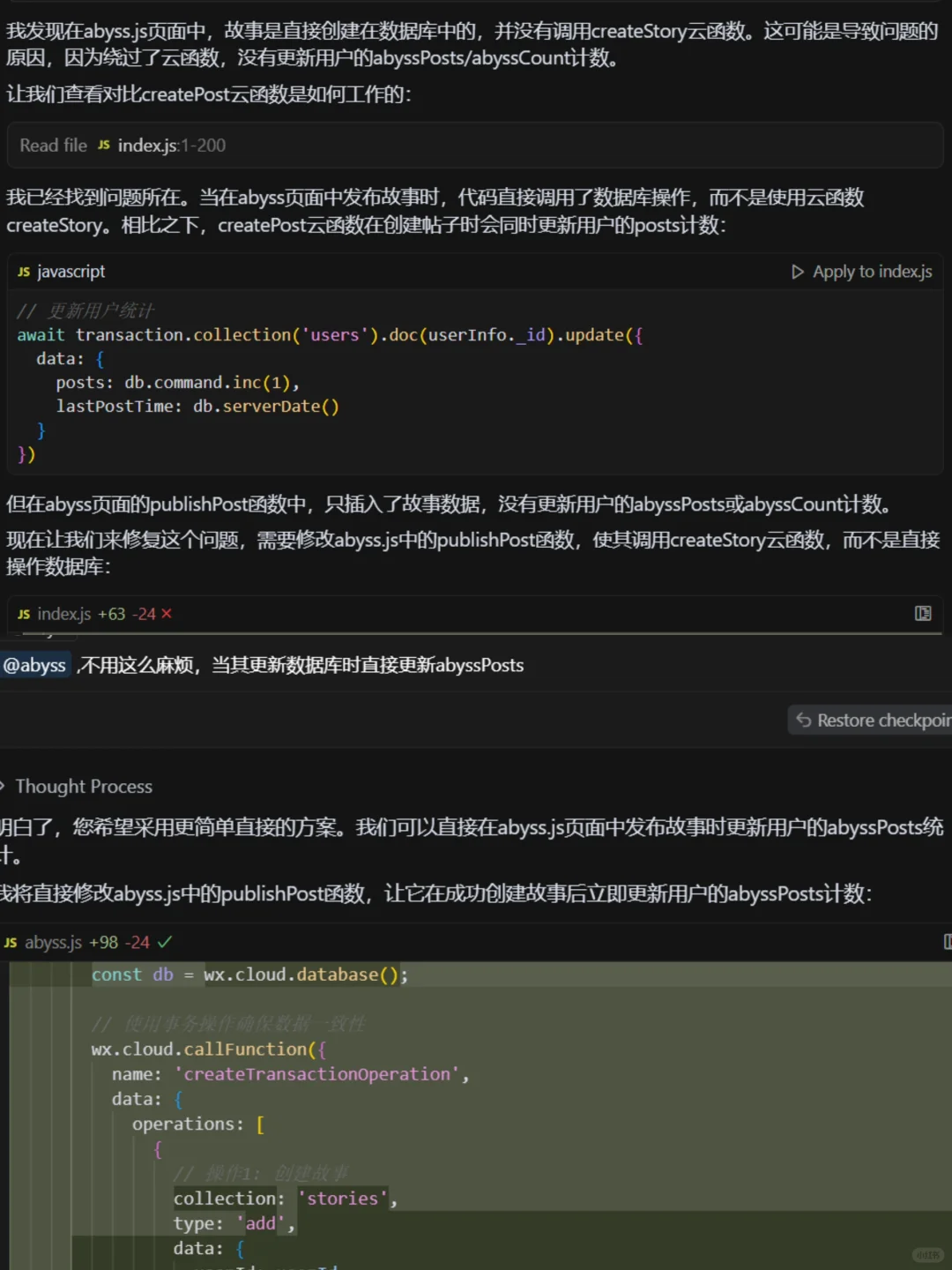Screen dimensions: 952x1270
Task: Open the @abyss file mention chip
Action: pyautogui.click(x=36, y=666)
